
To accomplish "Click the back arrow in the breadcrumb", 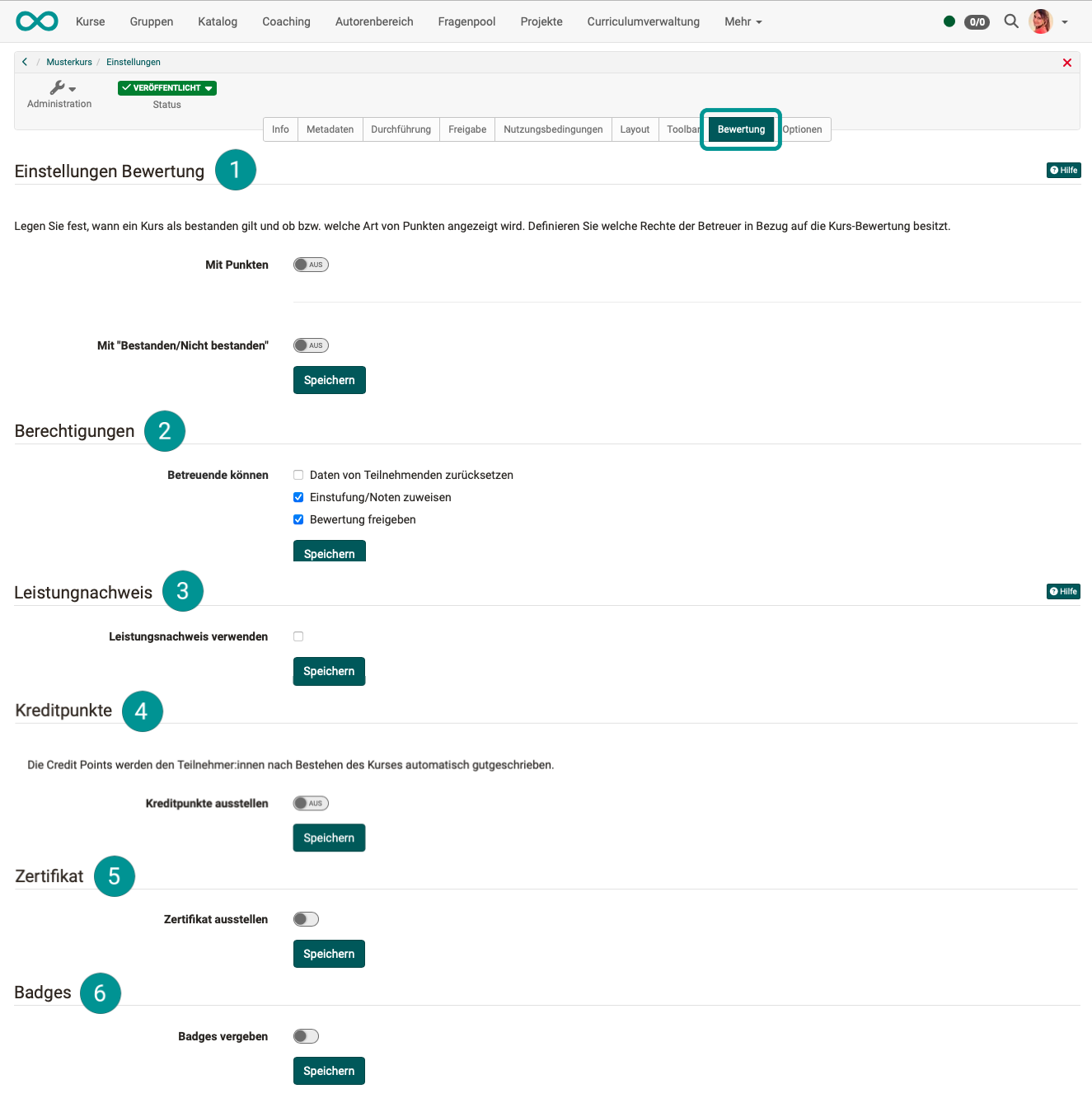I will point(25,62).
